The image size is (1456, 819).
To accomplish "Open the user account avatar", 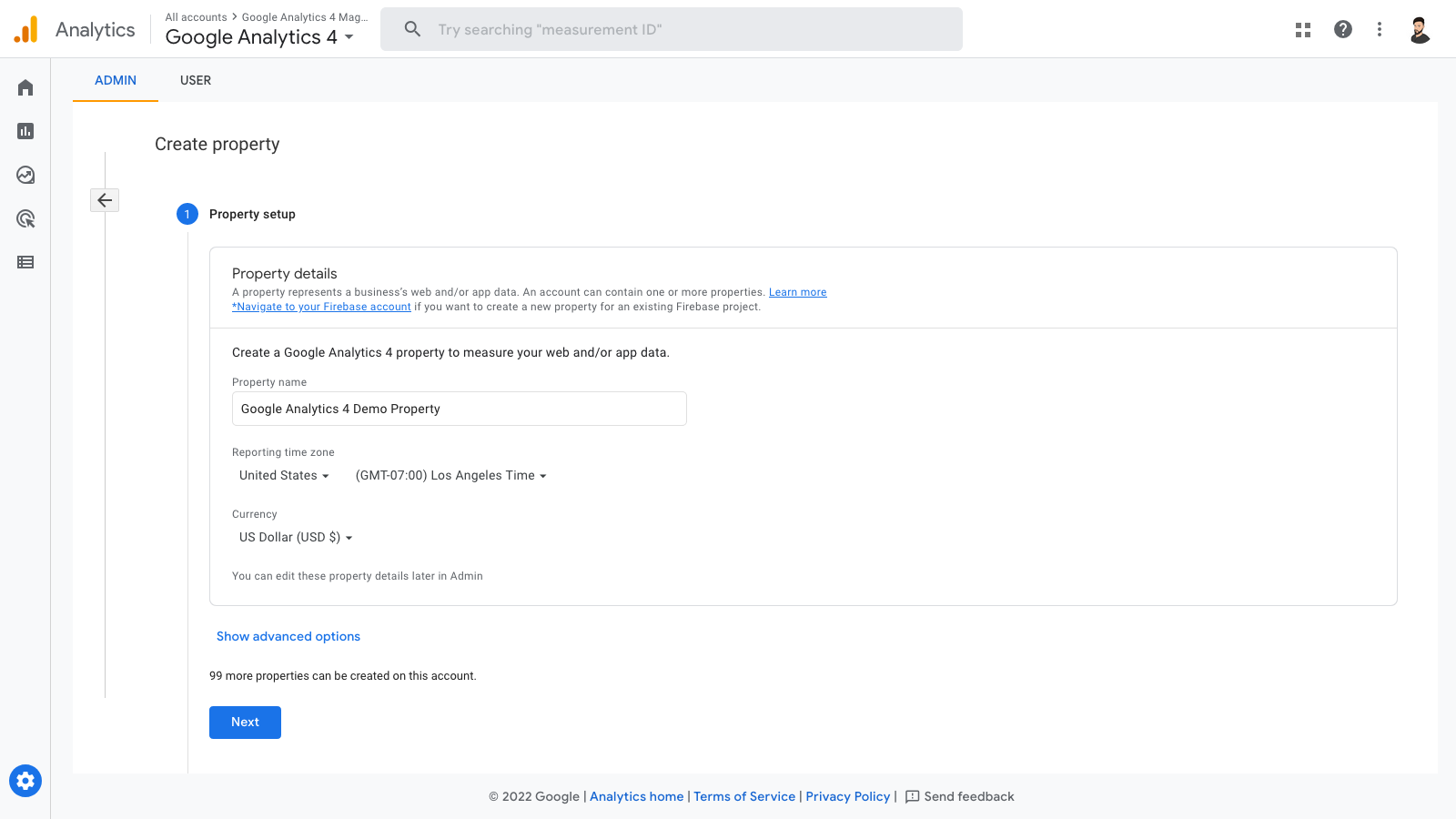I will tap(1420, 29).
